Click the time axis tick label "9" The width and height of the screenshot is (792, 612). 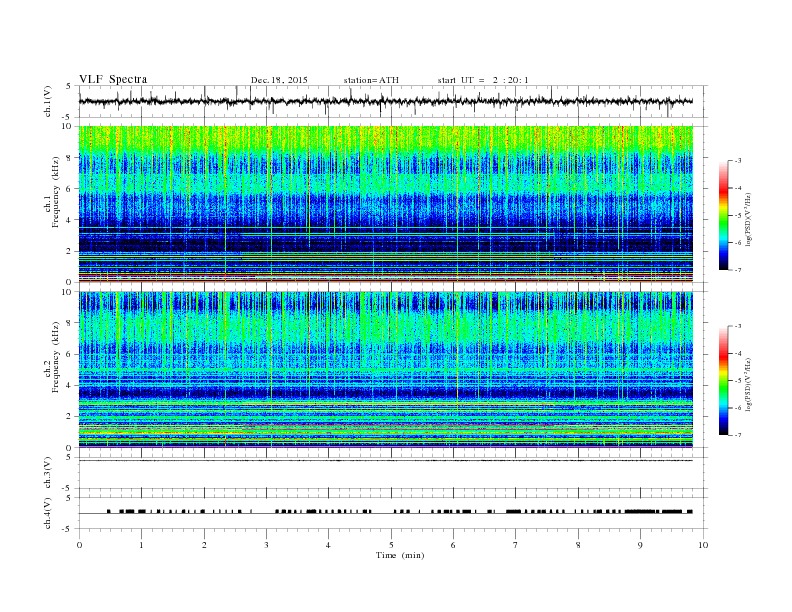click(640, 545)
